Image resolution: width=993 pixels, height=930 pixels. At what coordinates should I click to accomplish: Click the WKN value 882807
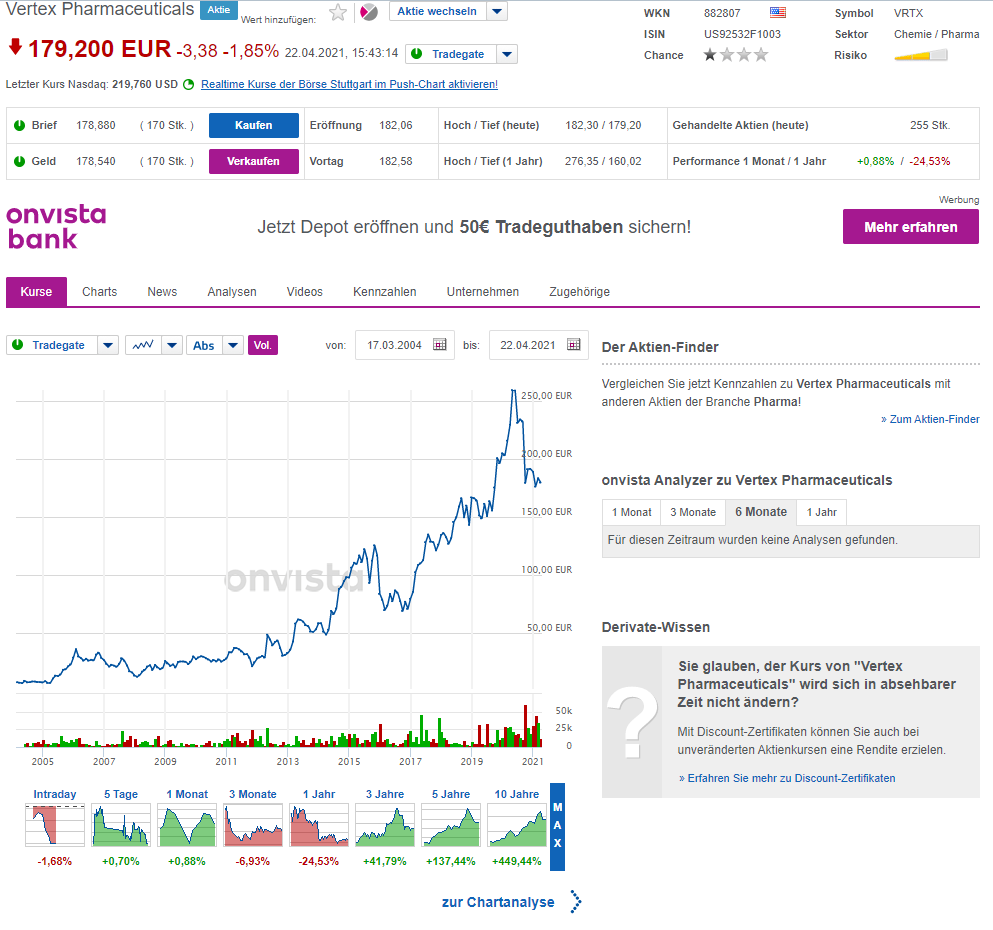(x=722, y=13)
